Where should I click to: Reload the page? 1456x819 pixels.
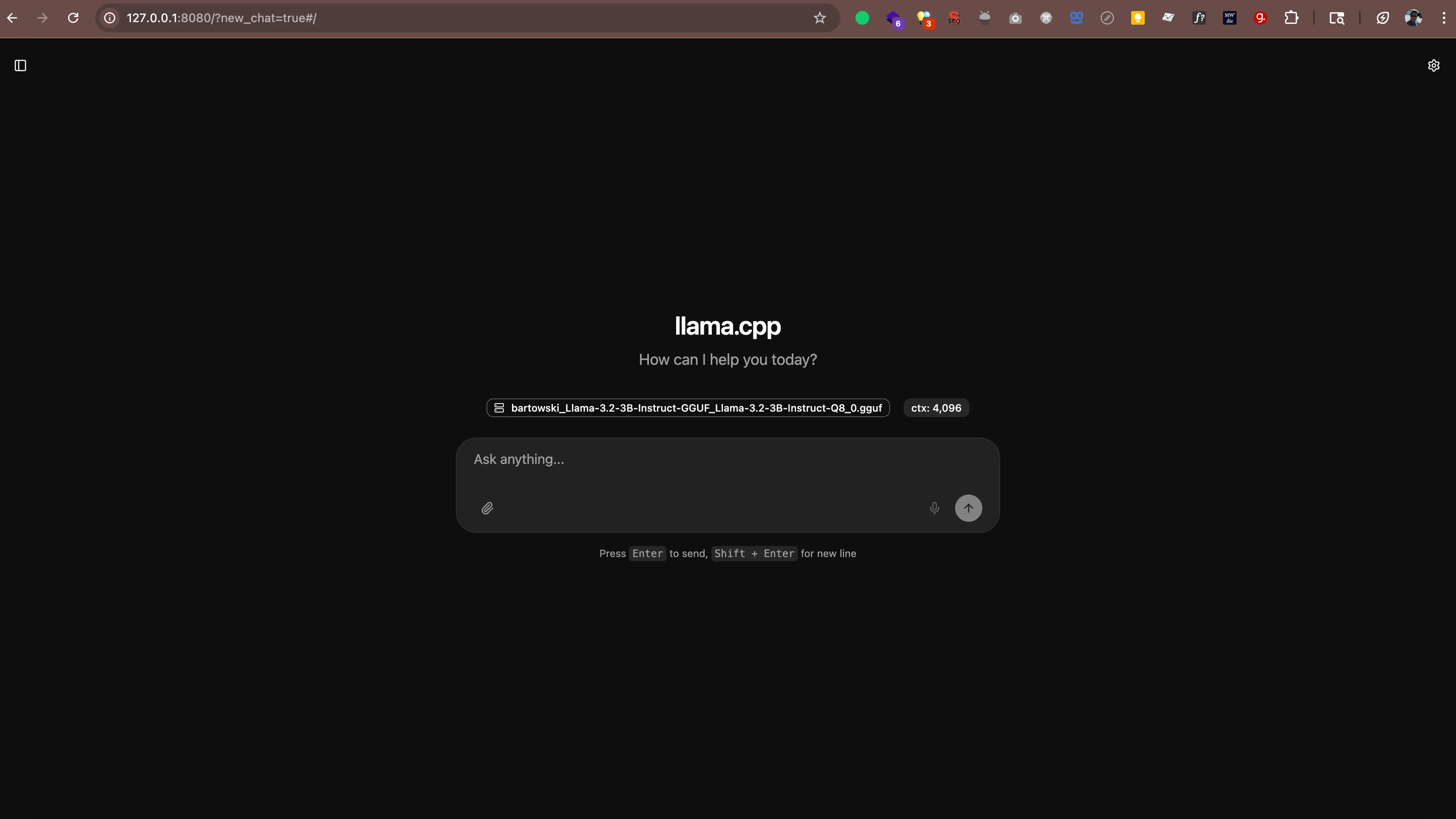(73, 18)
